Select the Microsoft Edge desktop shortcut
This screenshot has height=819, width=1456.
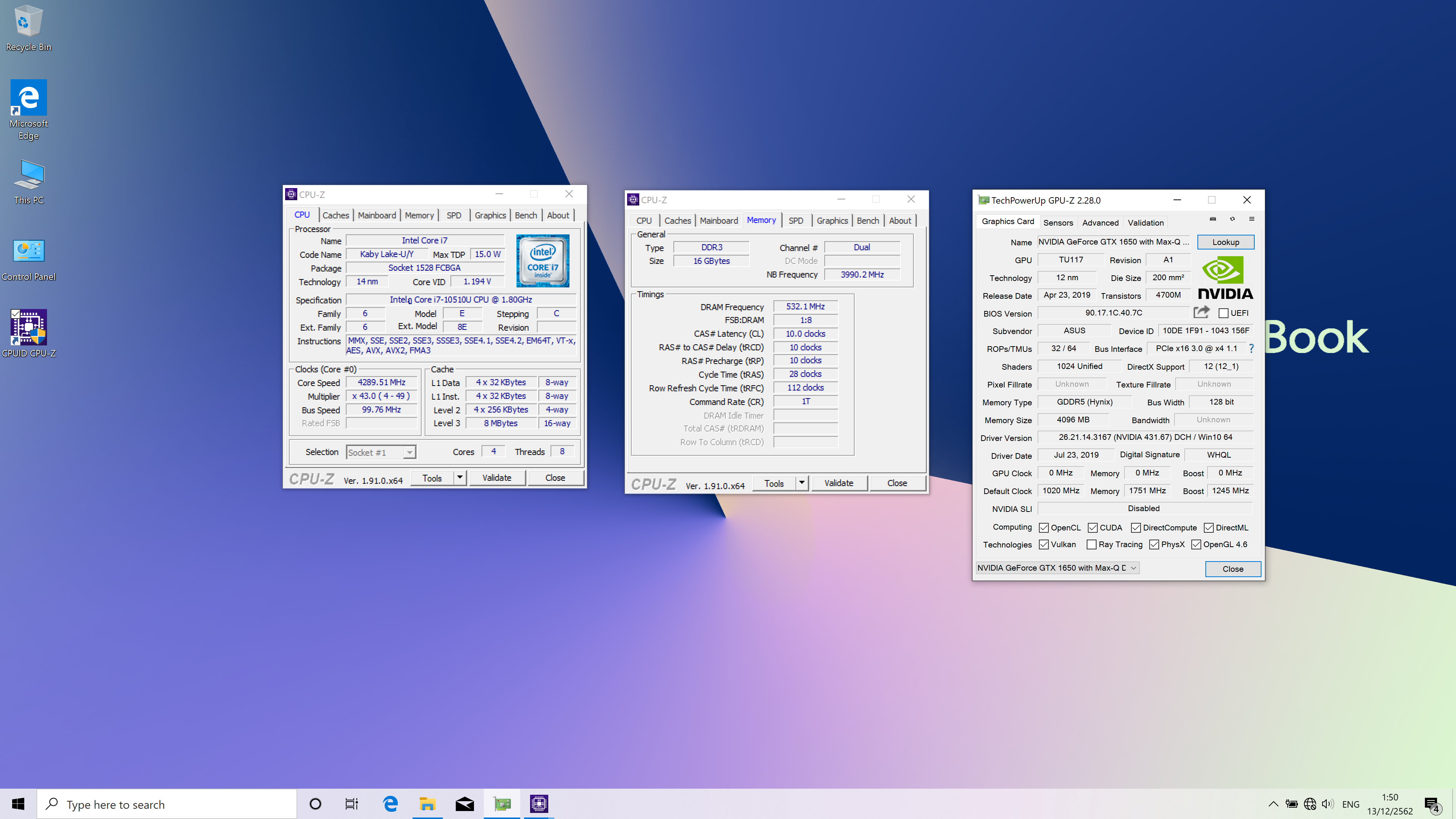point(28,110)
